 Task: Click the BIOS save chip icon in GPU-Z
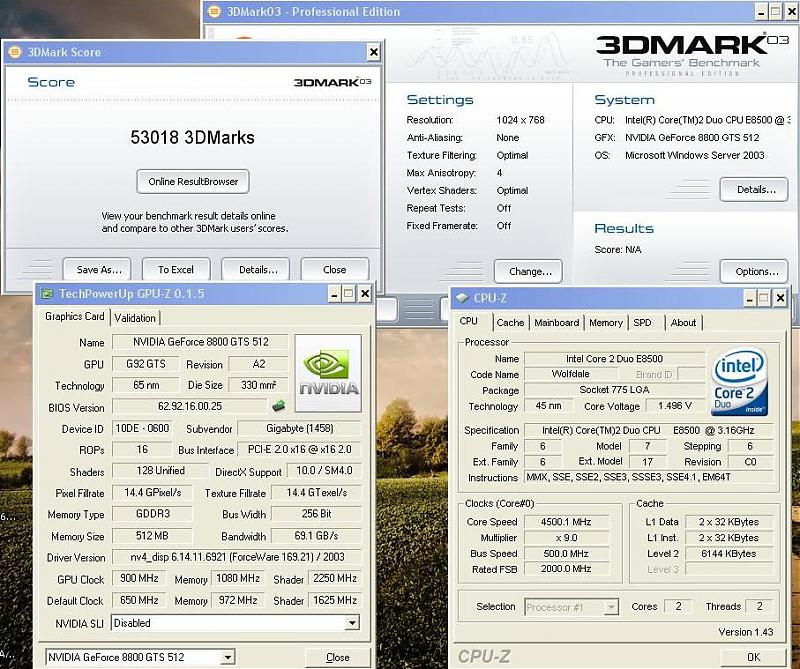(x=278, y=407)
